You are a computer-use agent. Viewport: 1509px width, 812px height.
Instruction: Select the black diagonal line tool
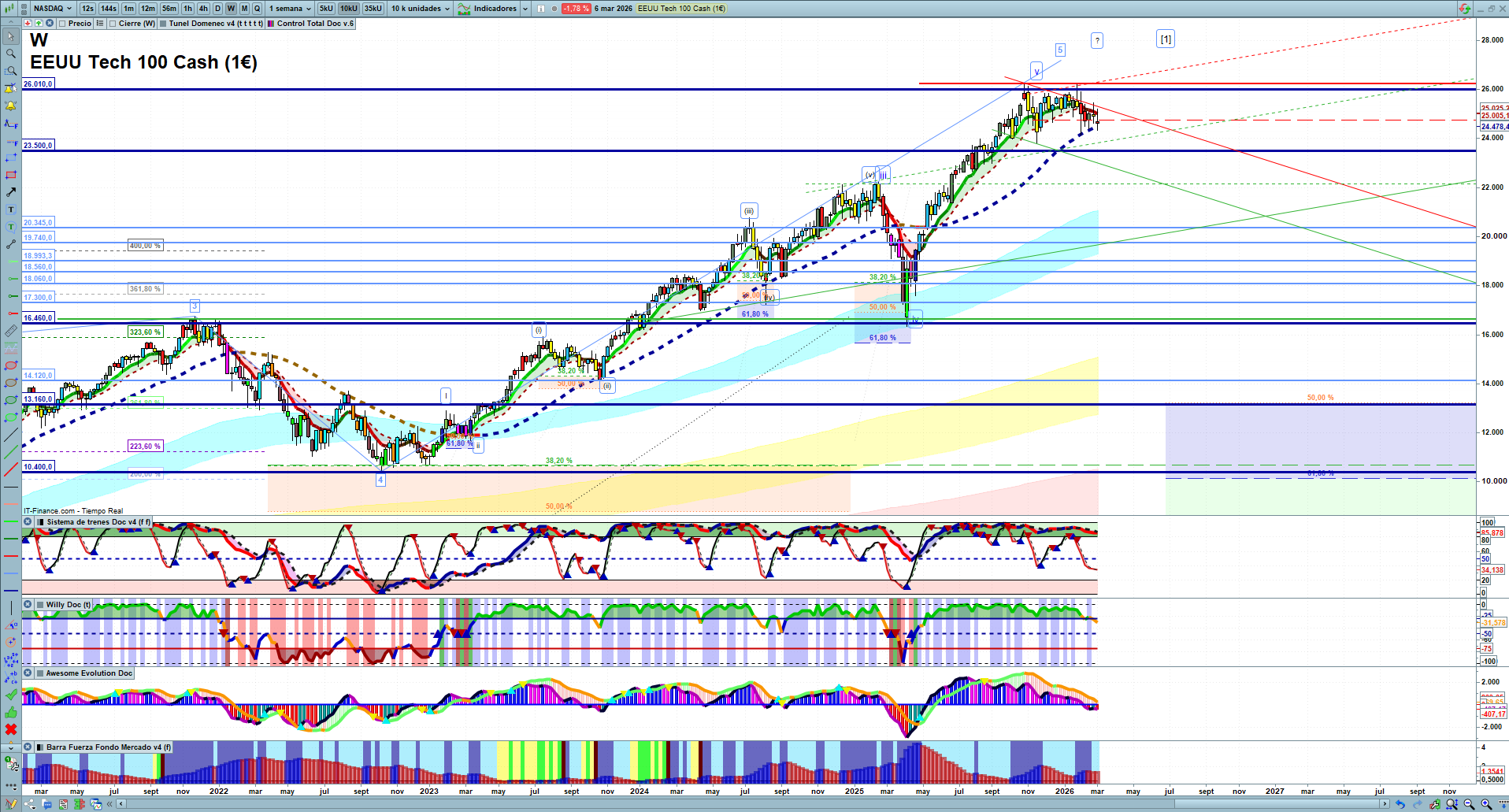point(11,435)
